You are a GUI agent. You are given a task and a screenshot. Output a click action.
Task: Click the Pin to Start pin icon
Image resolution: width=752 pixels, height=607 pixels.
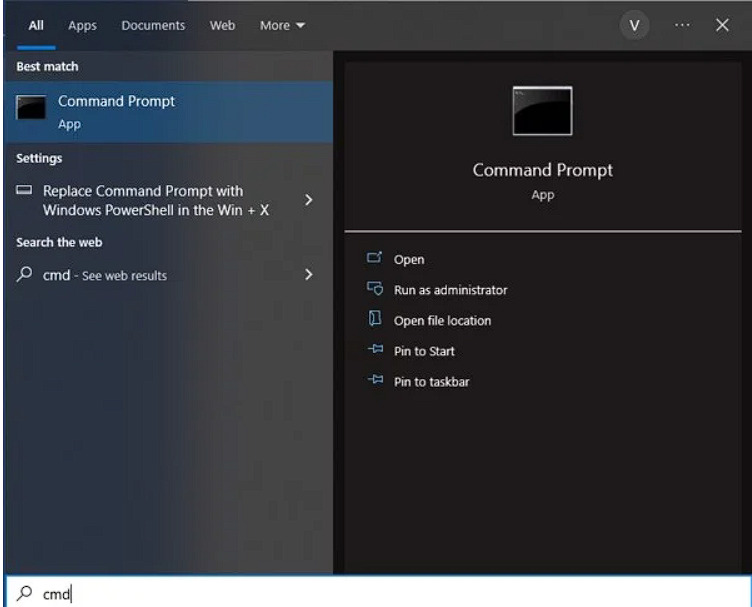(375, 351)
